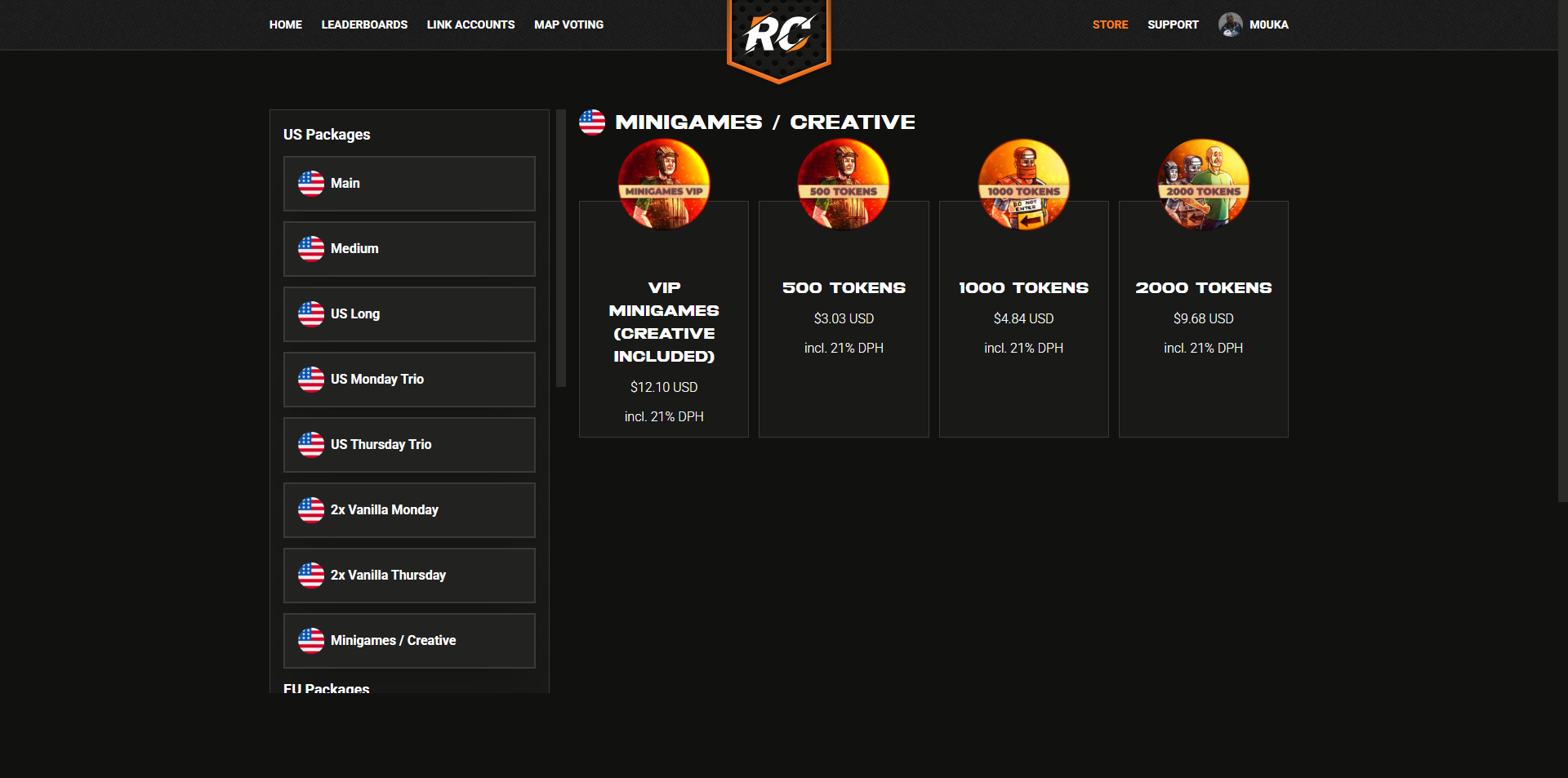Open the US Monday Trio package
Viewport: 1568px width, 778px height.
408,379
